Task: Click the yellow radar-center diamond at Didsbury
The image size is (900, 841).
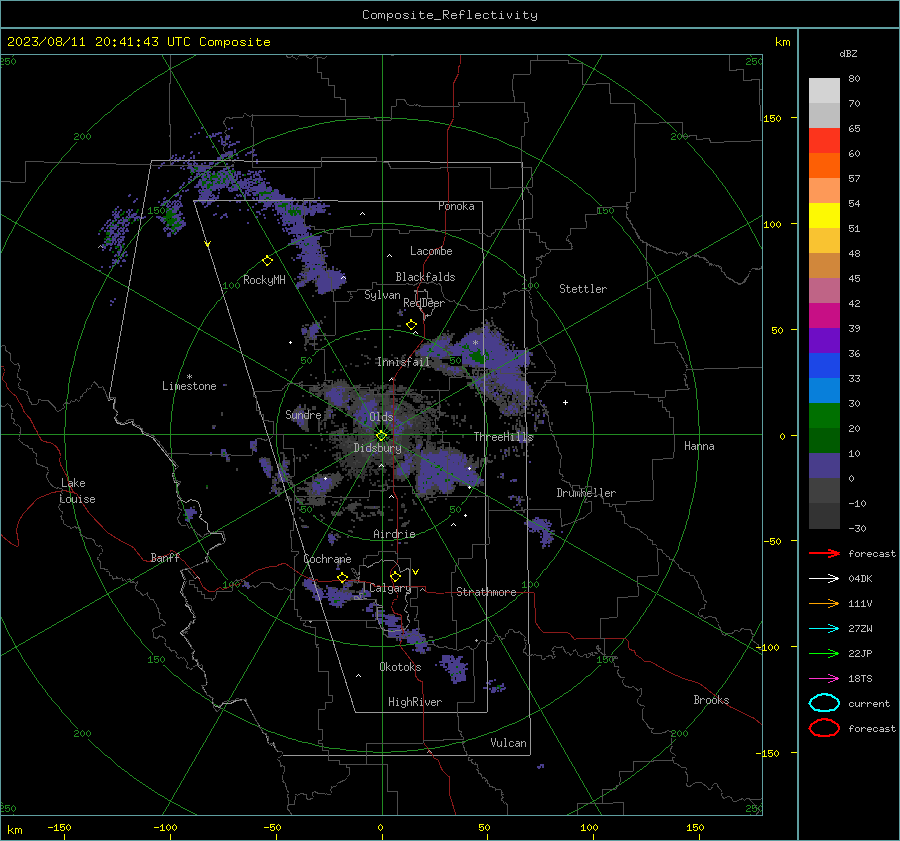Action: coord(381,436)
